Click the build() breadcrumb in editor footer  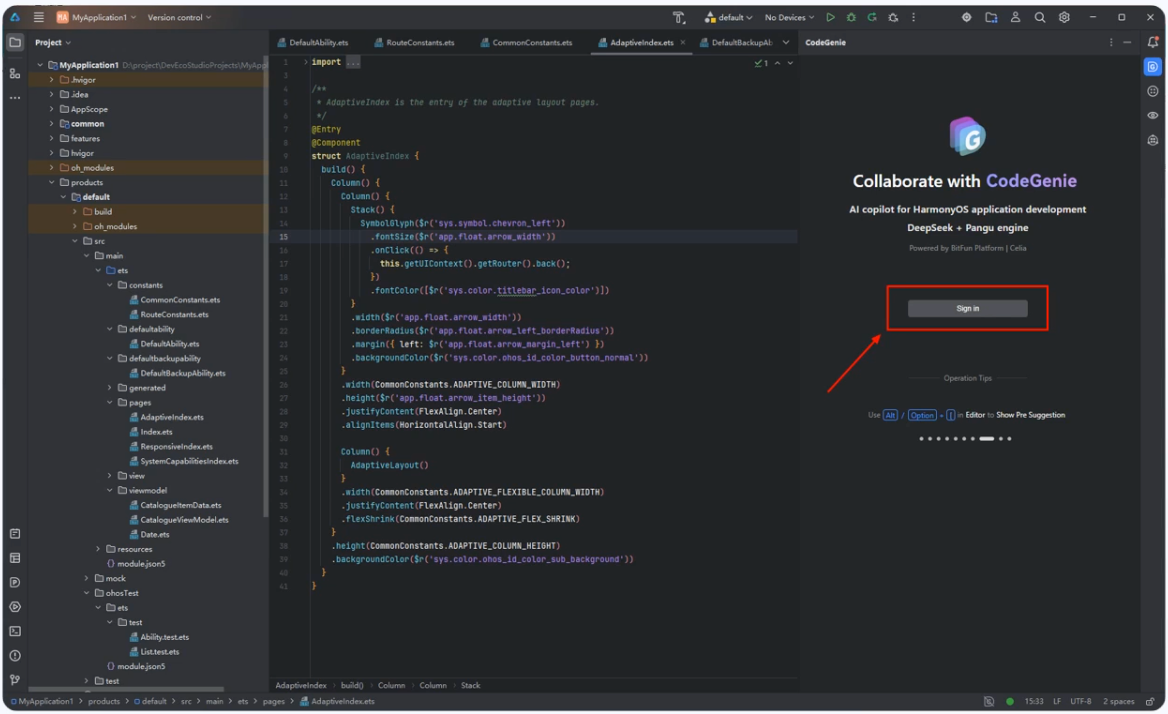pos(352,686)
